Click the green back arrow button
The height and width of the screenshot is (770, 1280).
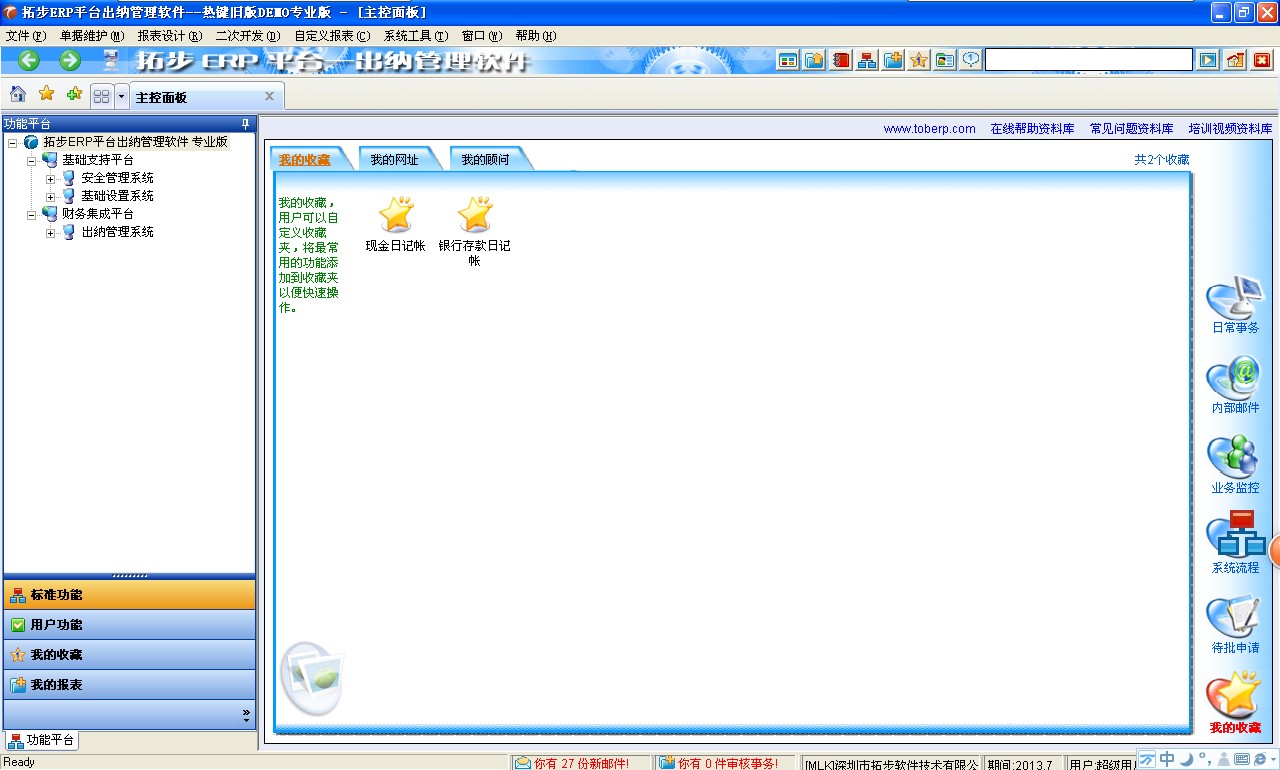29,60
